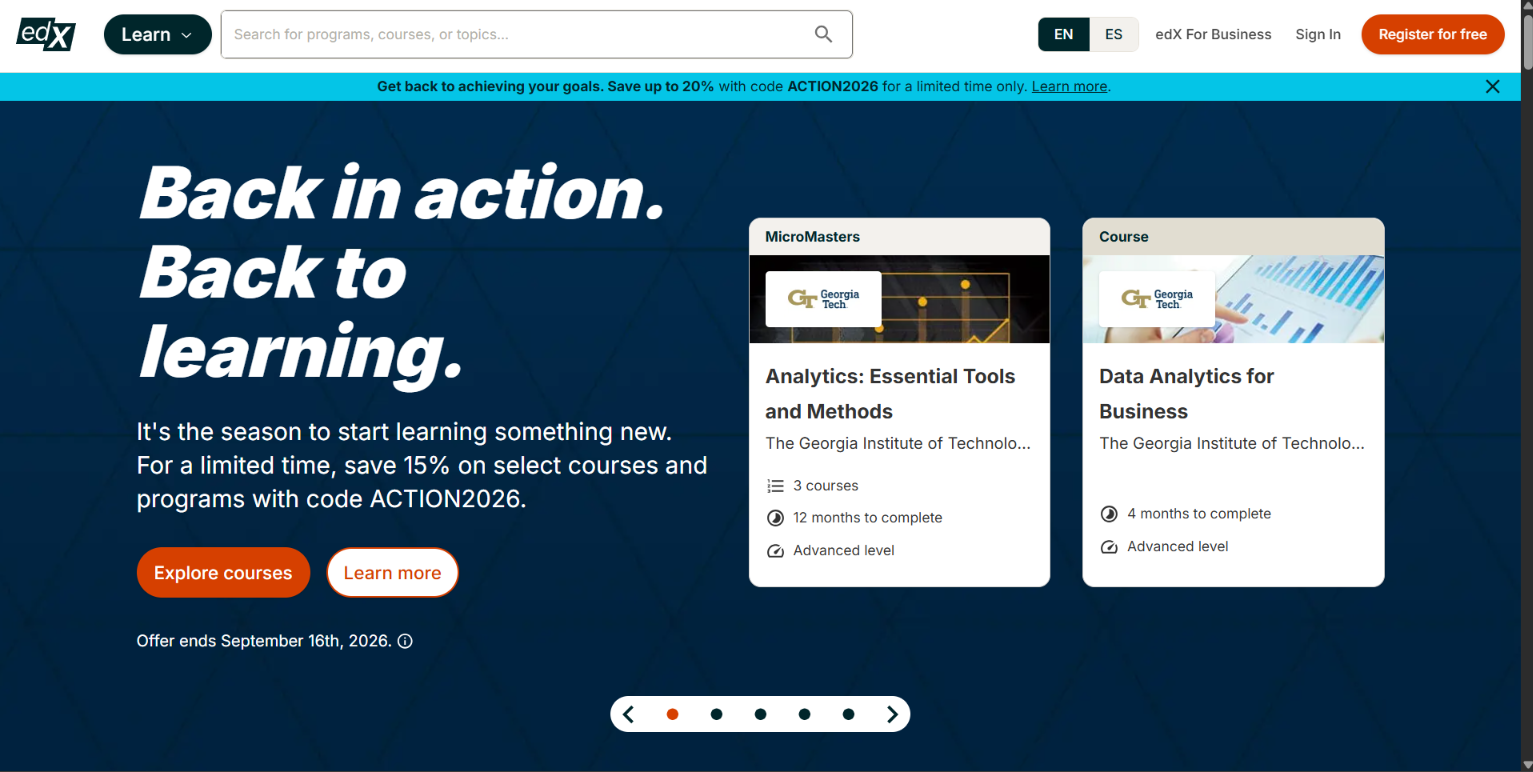Viewport: 1533px width, 772px height.
Task: Switch language to EN
Action: pyautogui.click(x=1063, y=34)
